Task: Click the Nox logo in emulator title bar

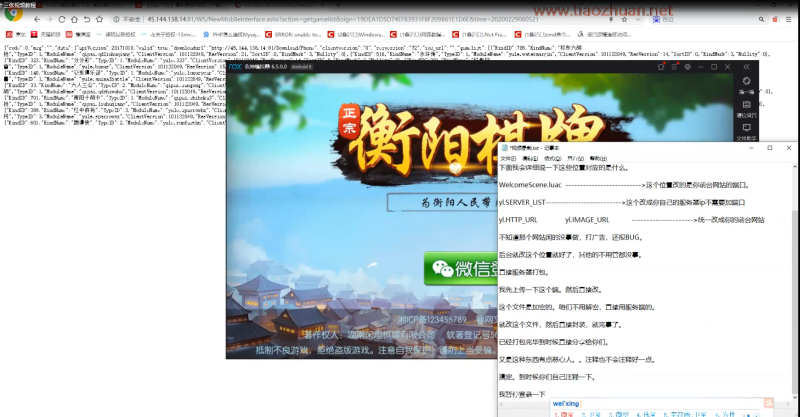Action: [235, 67]
